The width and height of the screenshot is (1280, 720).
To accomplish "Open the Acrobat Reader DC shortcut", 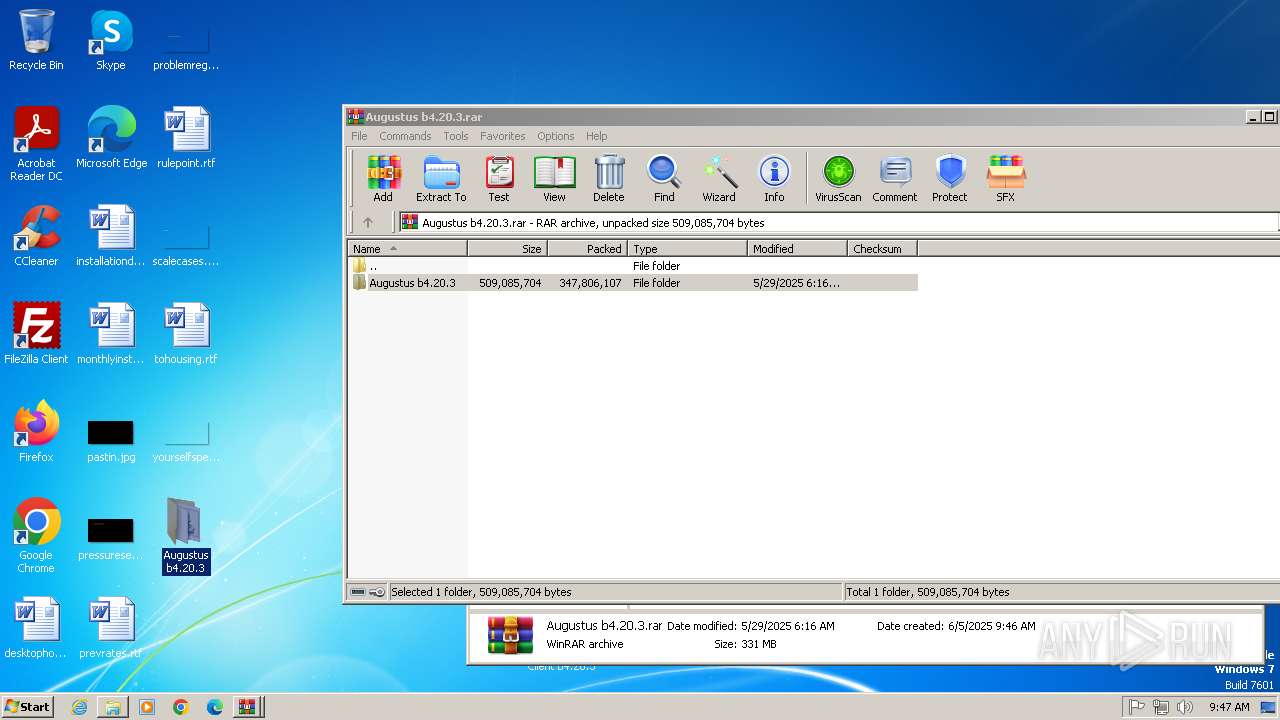I will [x=36, y=144].
